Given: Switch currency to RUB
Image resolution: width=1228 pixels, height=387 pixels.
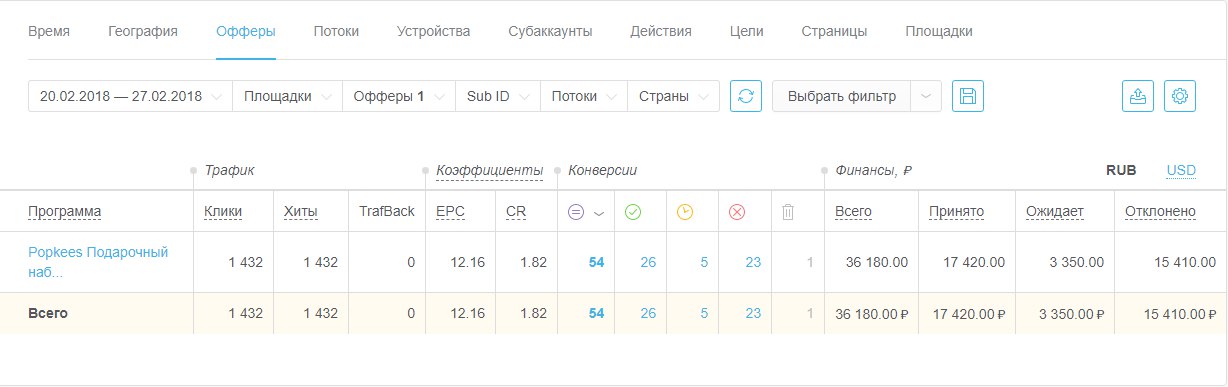Looking at the screenshot, I should point(1121,171).
